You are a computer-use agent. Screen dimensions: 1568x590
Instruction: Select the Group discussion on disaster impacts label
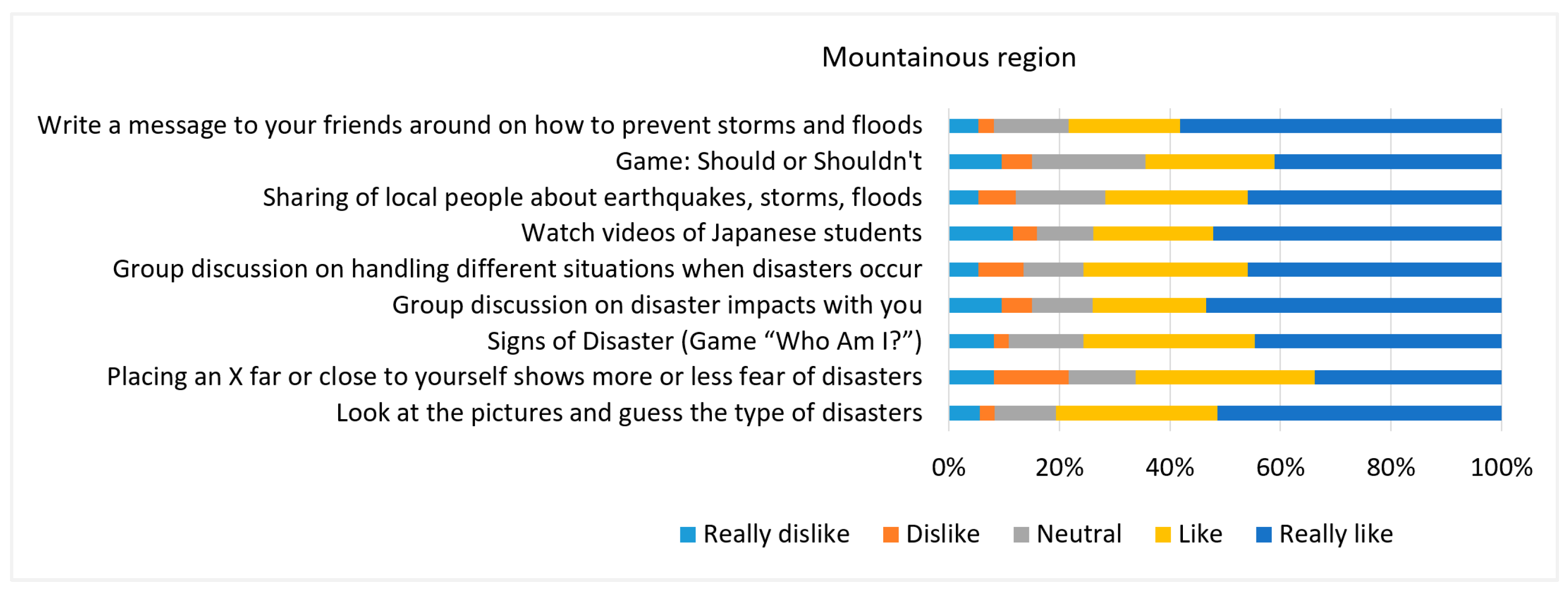(657, 305)
